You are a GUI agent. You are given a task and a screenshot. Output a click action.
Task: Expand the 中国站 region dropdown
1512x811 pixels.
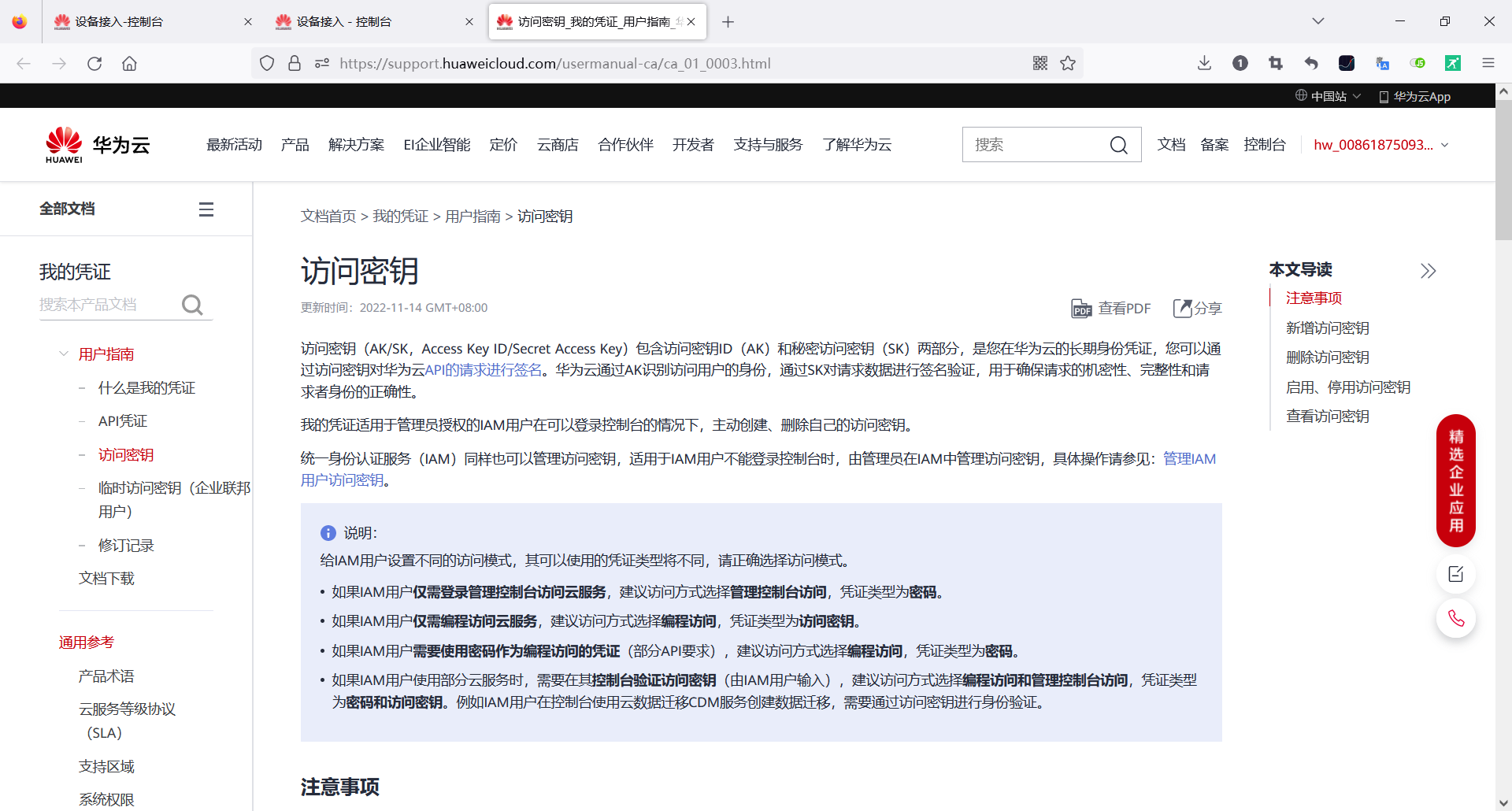point(1328,96)
